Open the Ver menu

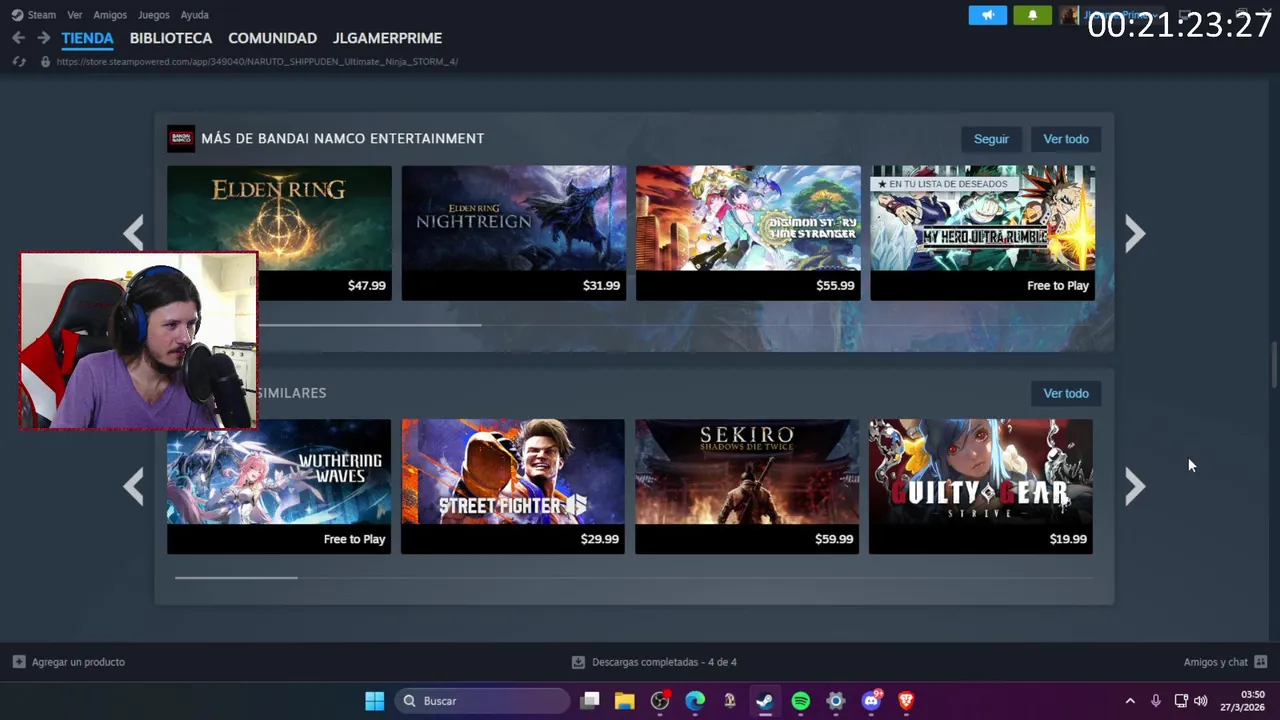[75, 15]
